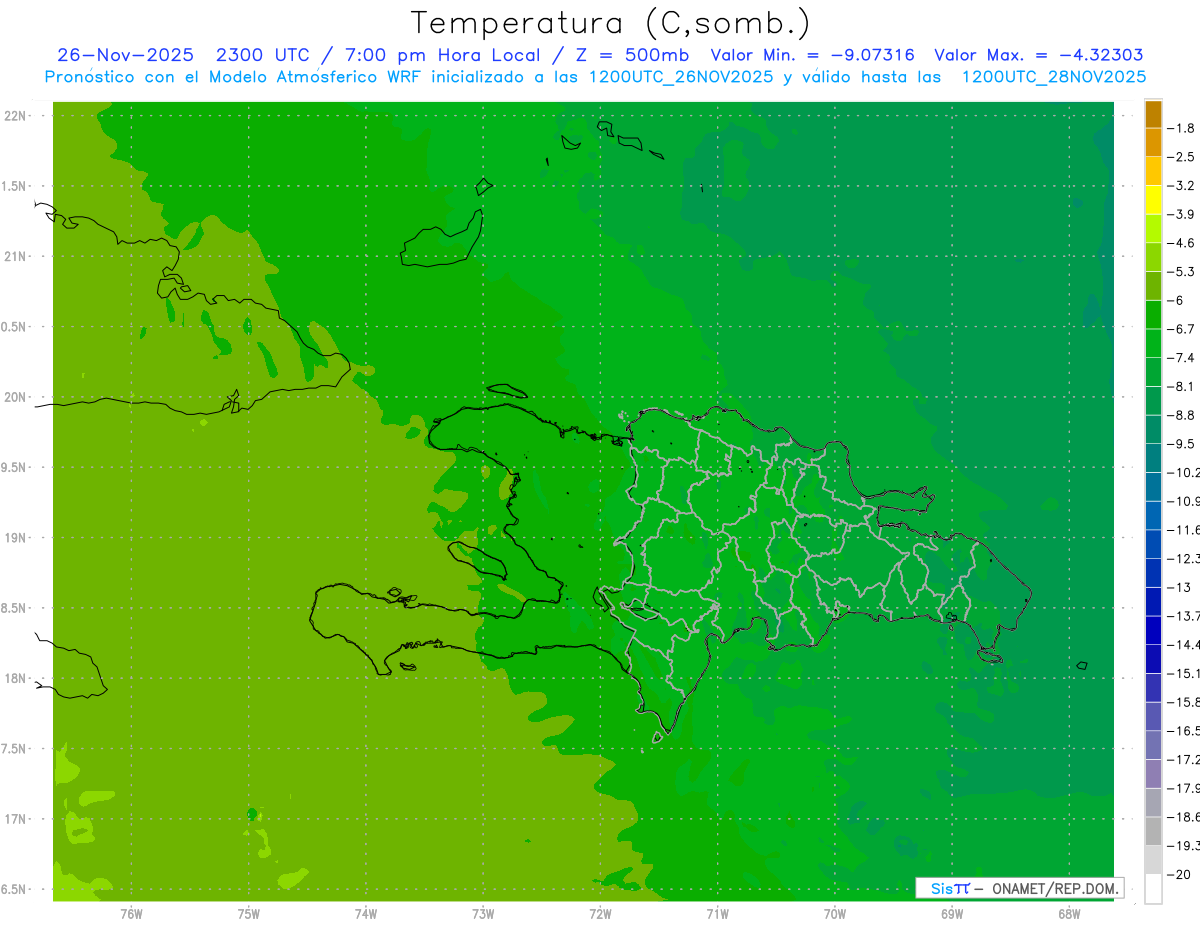
Task: Click the colorbar value "-9.5"
Action: [1181, 444]
